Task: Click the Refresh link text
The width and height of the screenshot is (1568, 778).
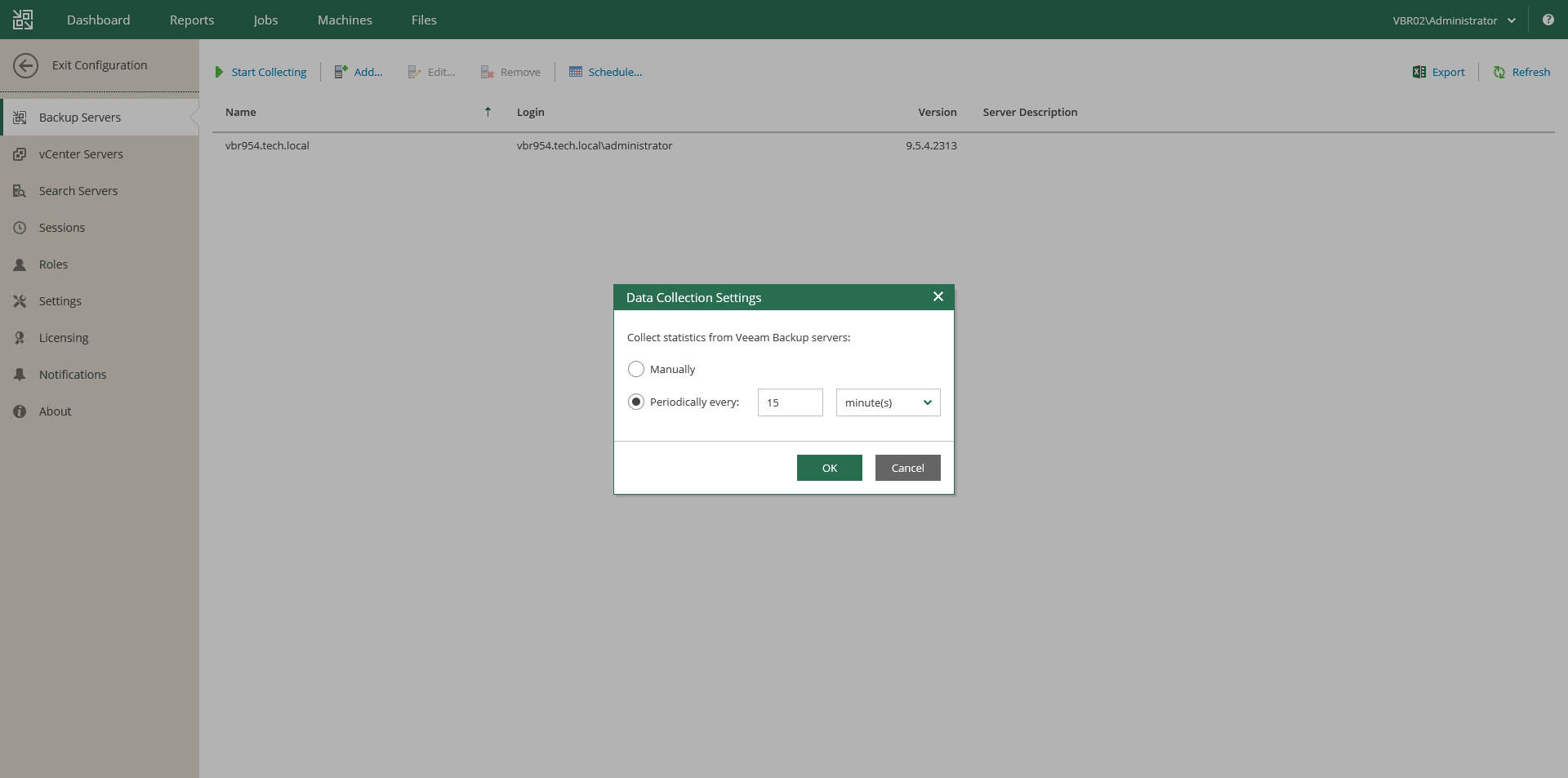Action: point(1530,72)
